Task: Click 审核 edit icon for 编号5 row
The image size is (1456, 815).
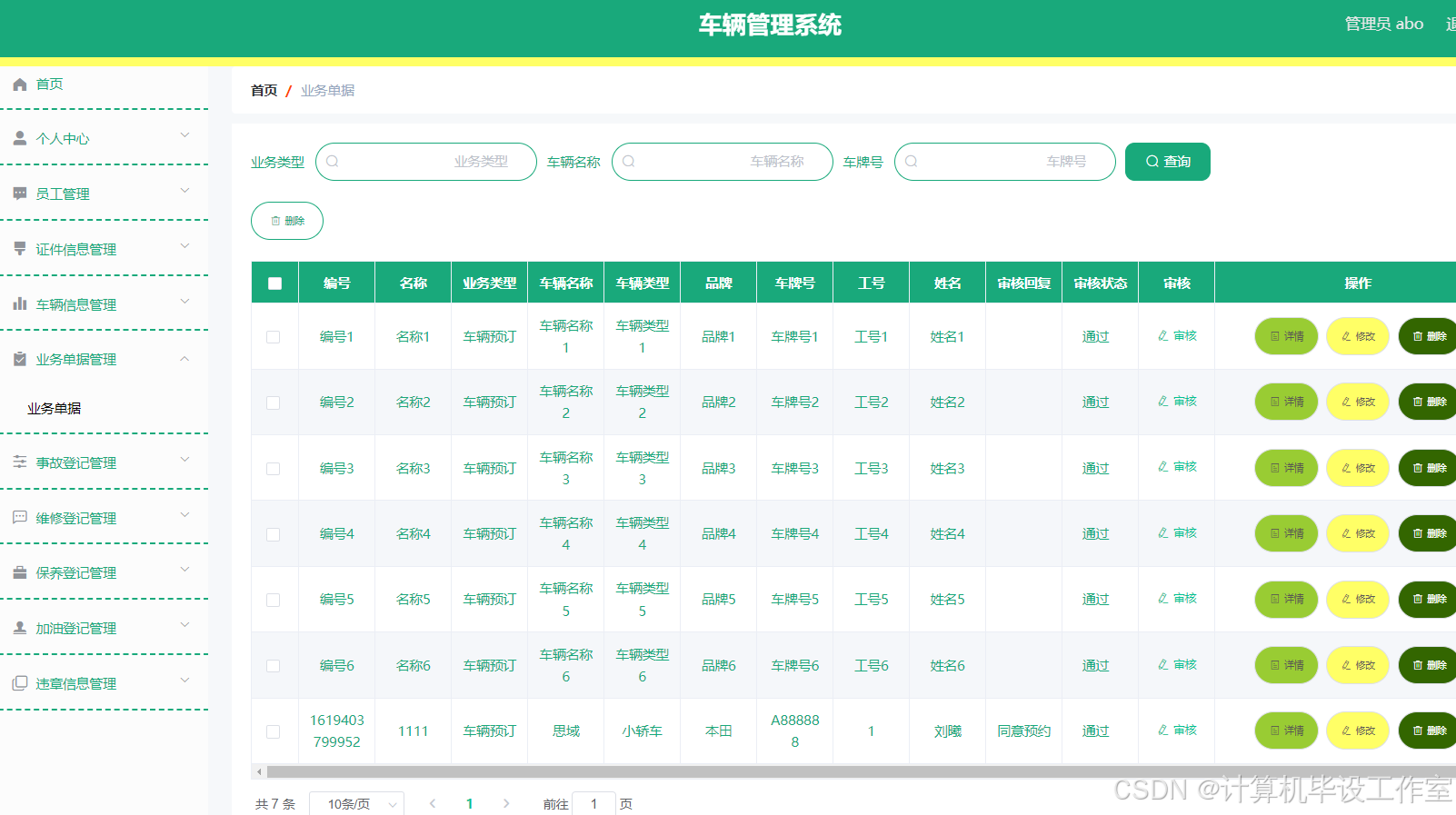Action: point(1163,599)
